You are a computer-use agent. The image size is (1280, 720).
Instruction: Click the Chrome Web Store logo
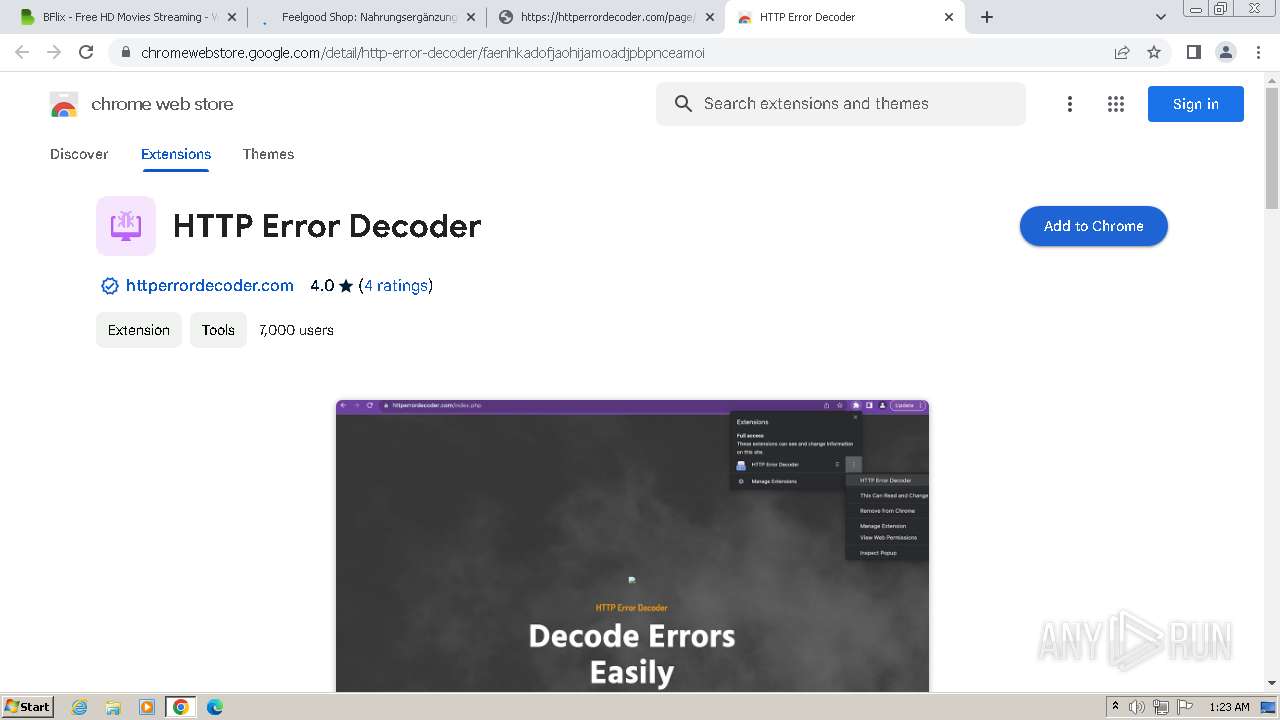click(x=64, y=104)
